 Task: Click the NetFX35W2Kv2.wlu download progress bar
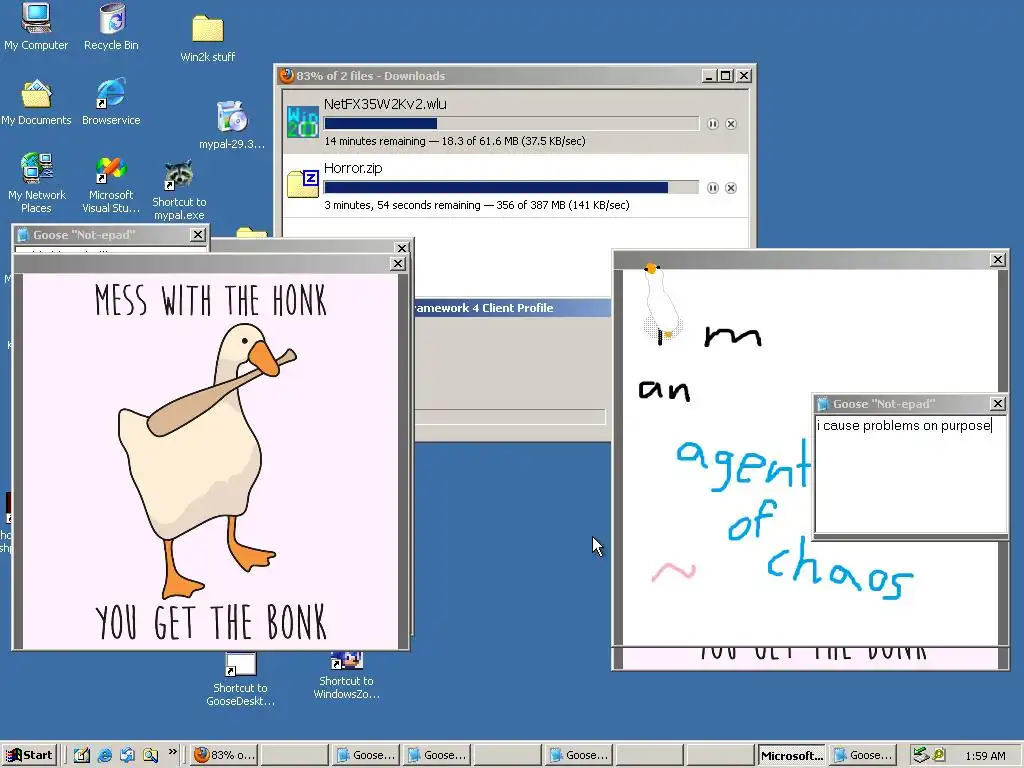coord(511,123)
